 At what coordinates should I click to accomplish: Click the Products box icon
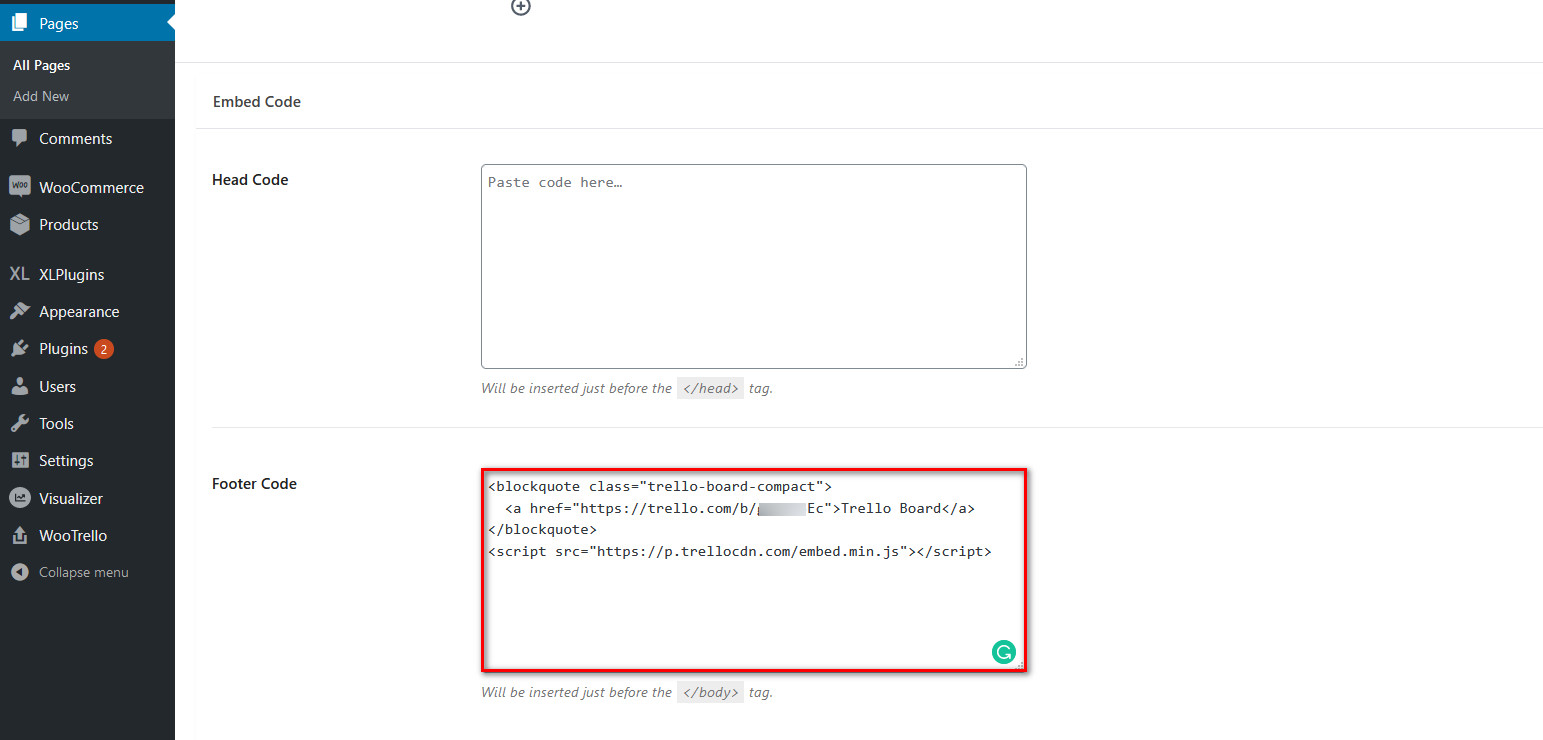point(20,224)
